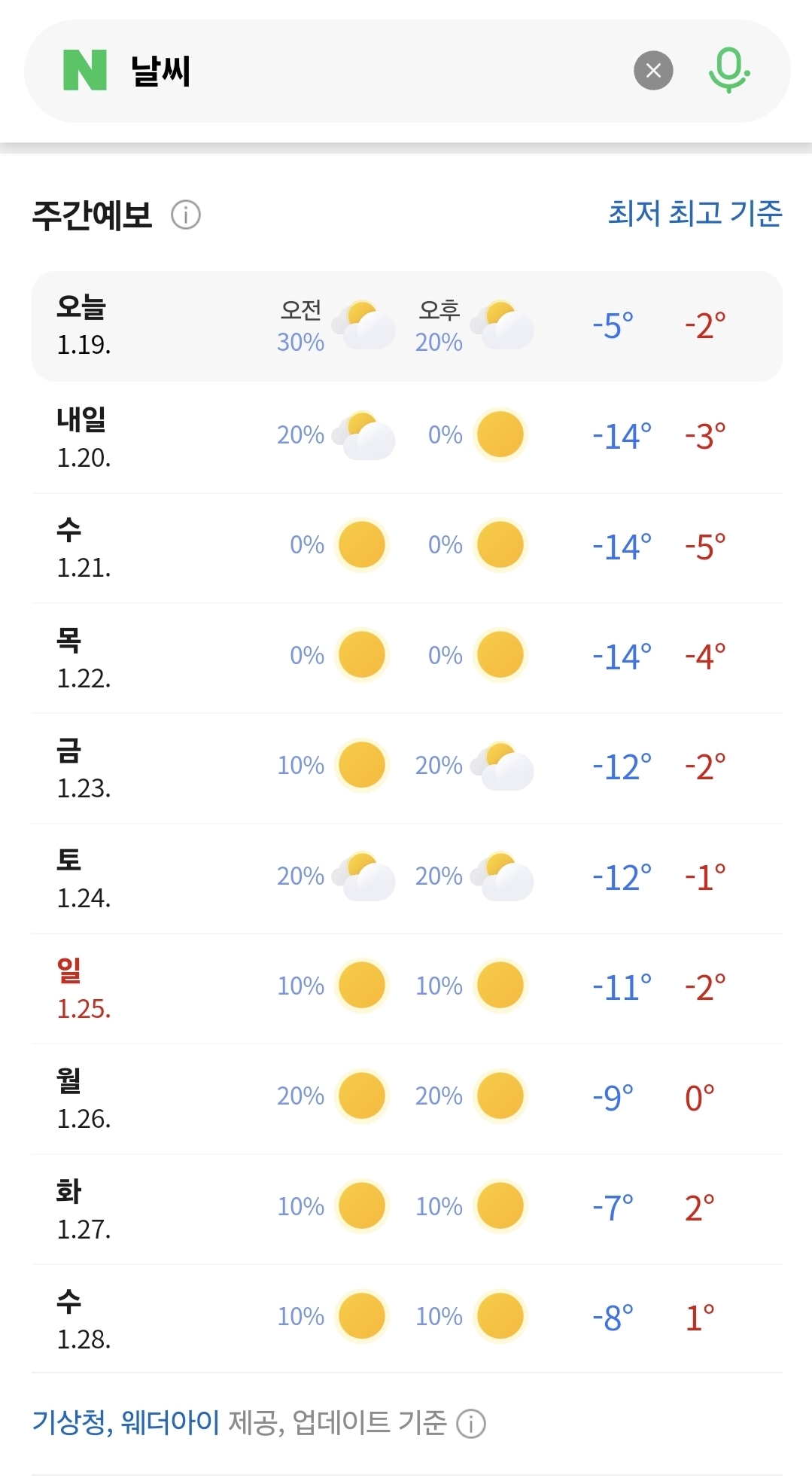Tap Friday 1.23 afternoon cloudy icon
The width and height of the screenshot is (812, 1481).
click(x=503, y=766)
